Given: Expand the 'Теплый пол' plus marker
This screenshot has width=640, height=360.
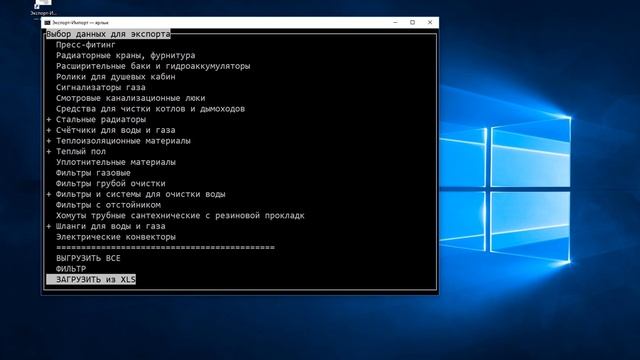Looking at the screenshot, I should [49, 151].
